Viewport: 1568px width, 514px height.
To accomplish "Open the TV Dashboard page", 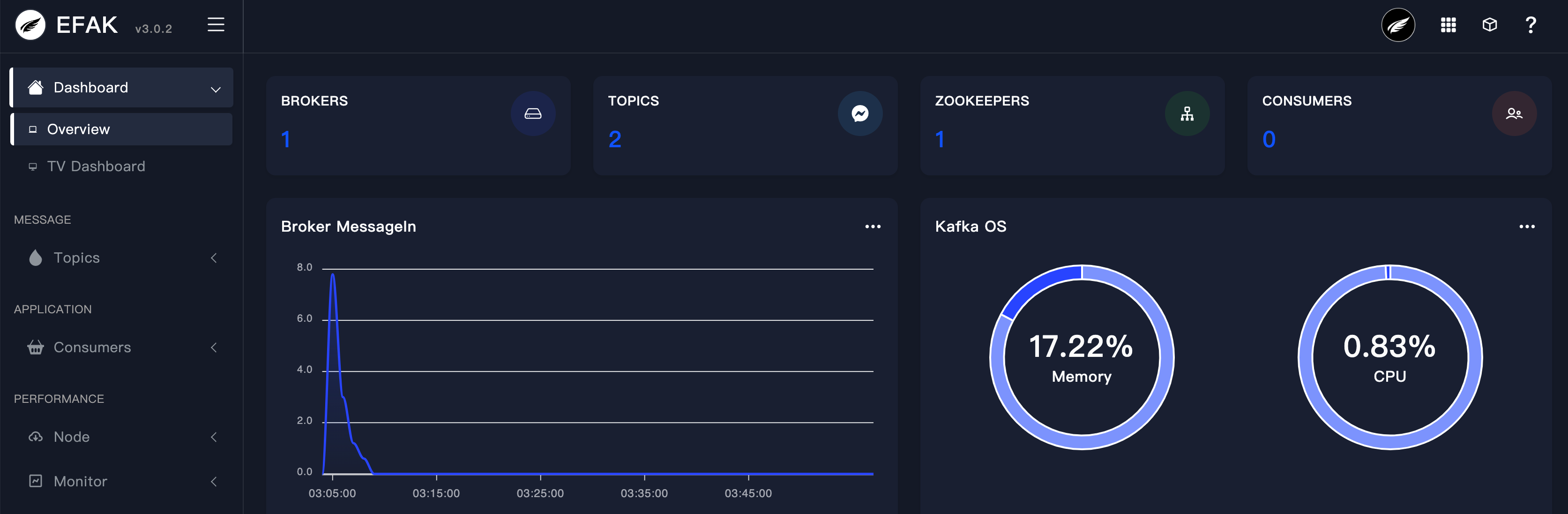I will click(x=96, y=166).
